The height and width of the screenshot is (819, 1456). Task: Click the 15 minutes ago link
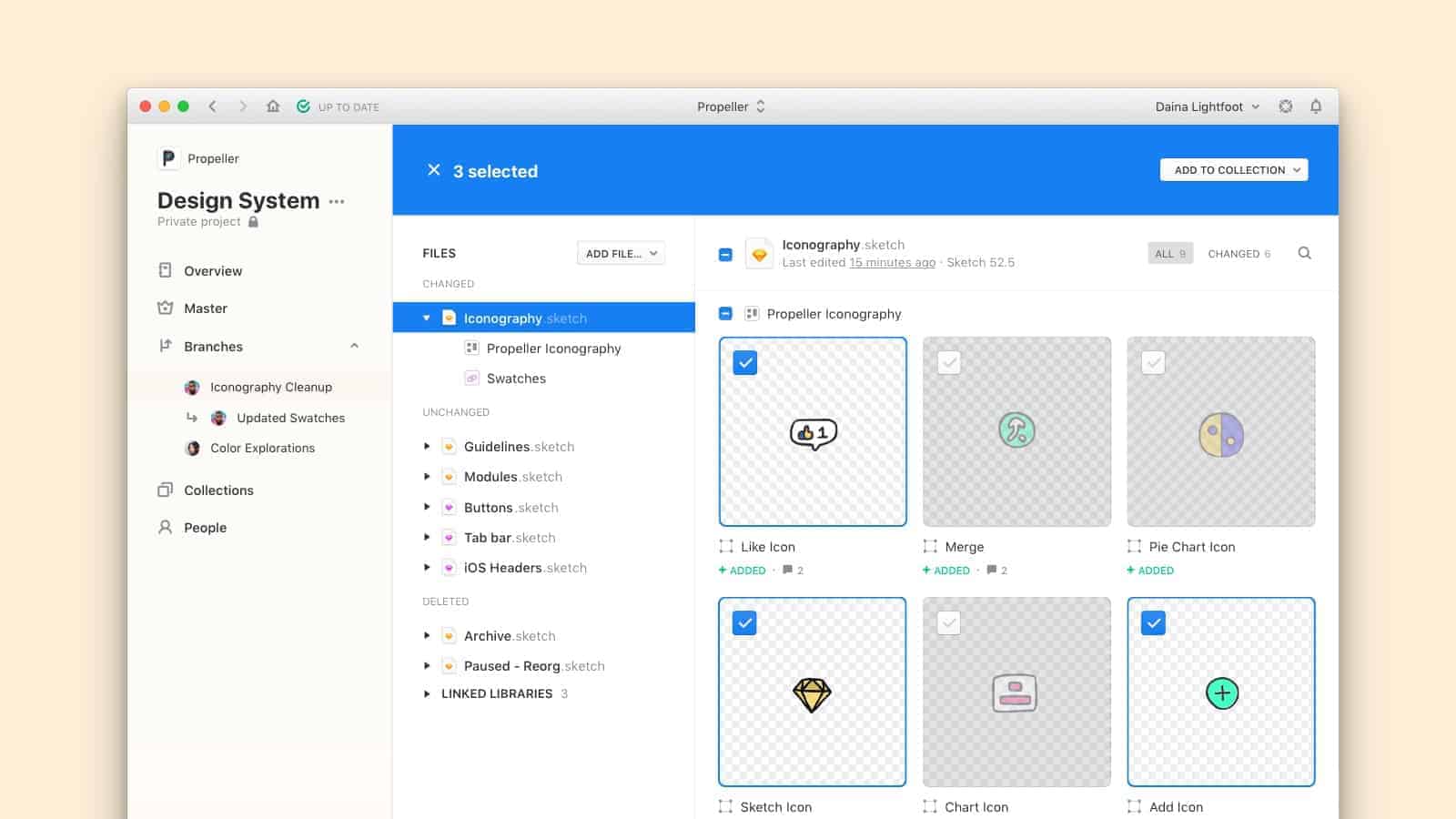pyautogui.click(x=892, y=262)
